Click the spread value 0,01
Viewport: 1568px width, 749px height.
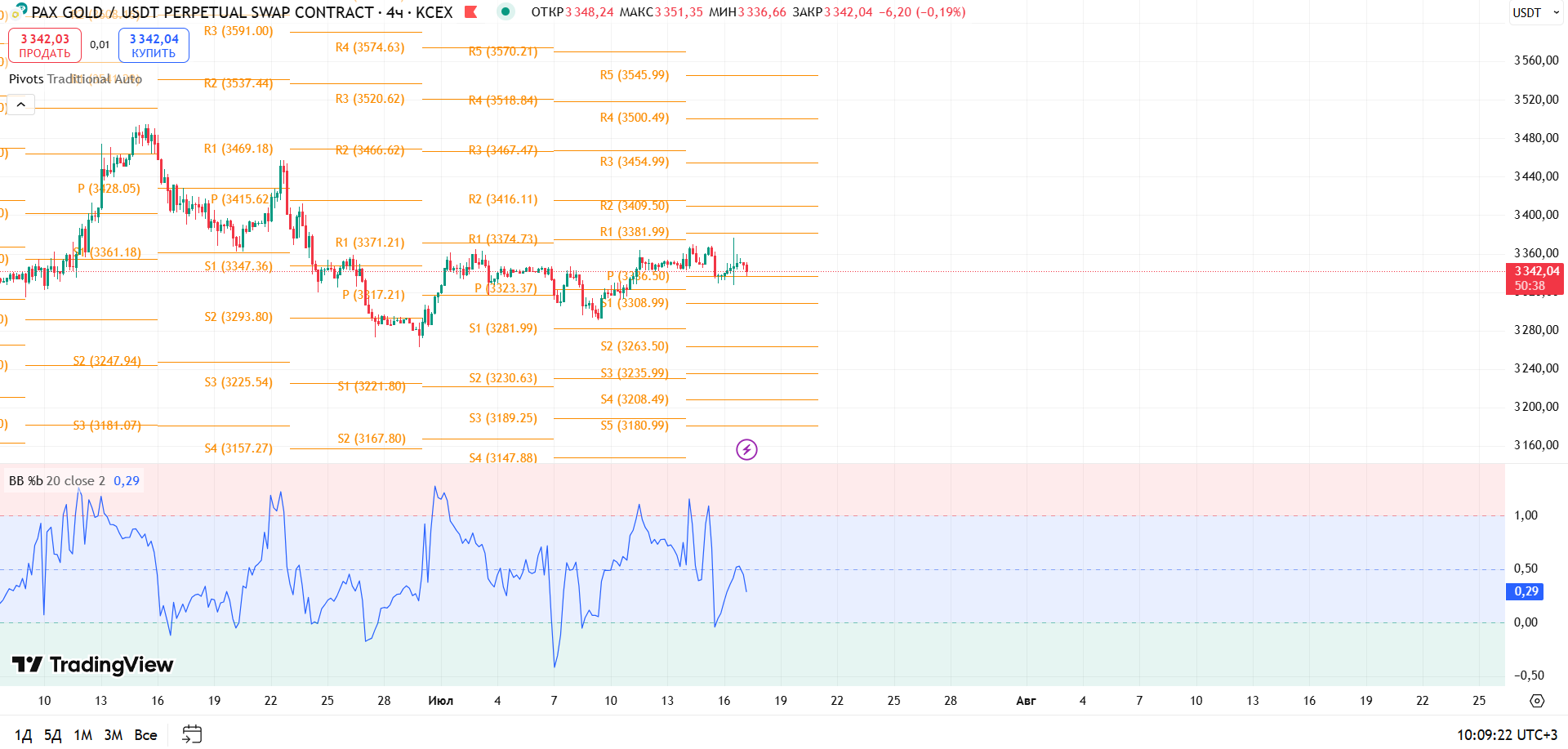pyautogui.click(x=100, y=45)
